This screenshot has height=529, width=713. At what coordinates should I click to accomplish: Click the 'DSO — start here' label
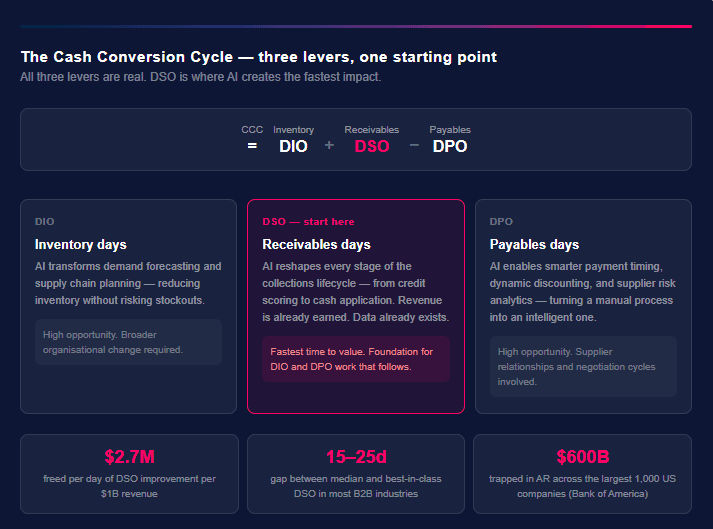[x=308, y=221]
